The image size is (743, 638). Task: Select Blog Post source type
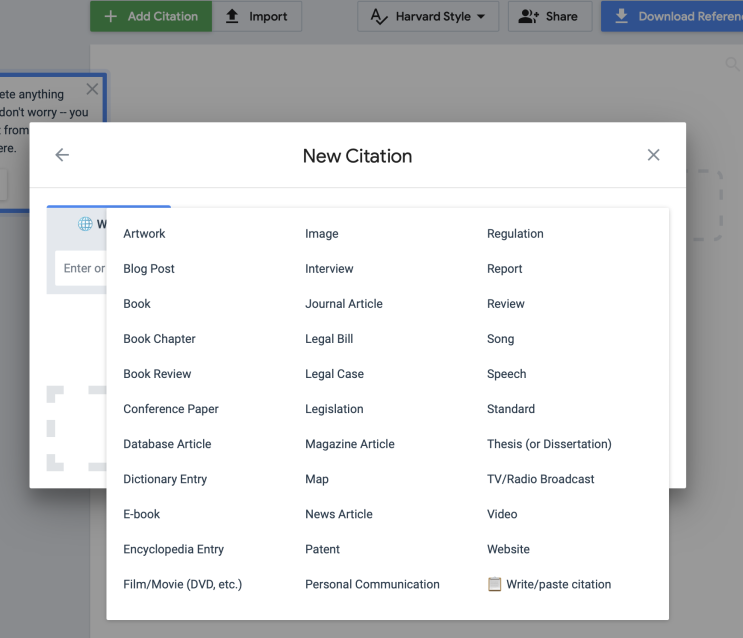click(x=149, y=269)
